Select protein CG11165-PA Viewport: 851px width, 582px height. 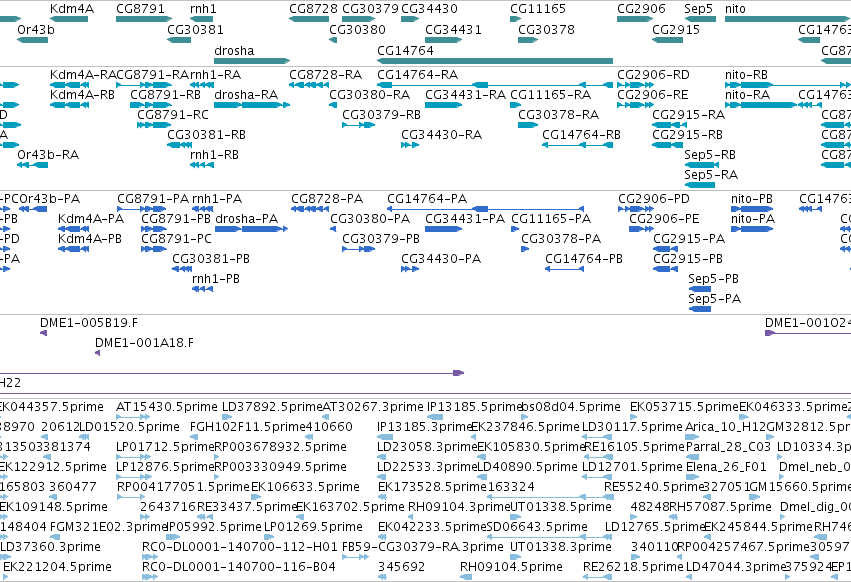(x=515, y=229)
